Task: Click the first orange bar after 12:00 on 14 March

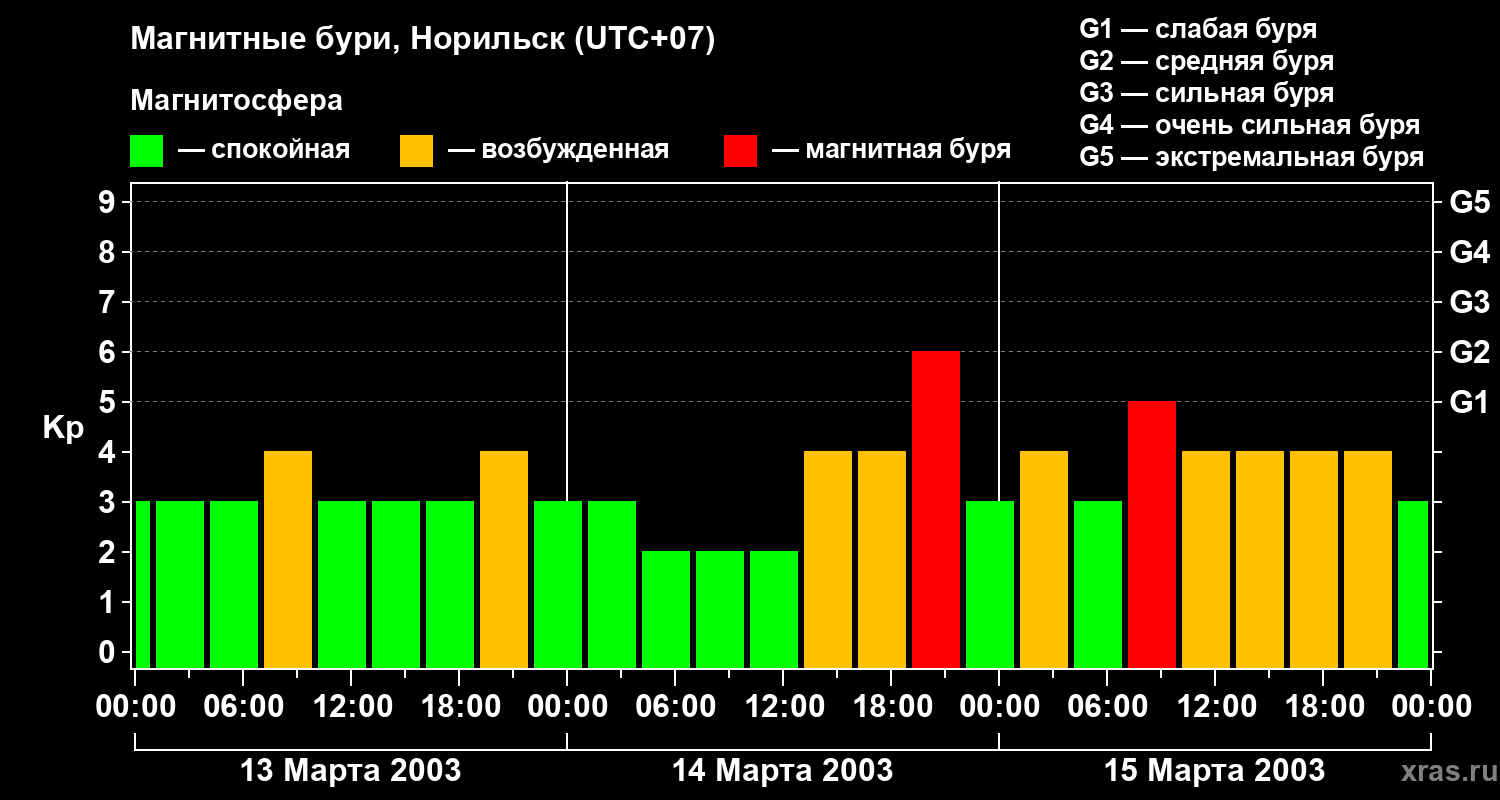Action: 828,560
